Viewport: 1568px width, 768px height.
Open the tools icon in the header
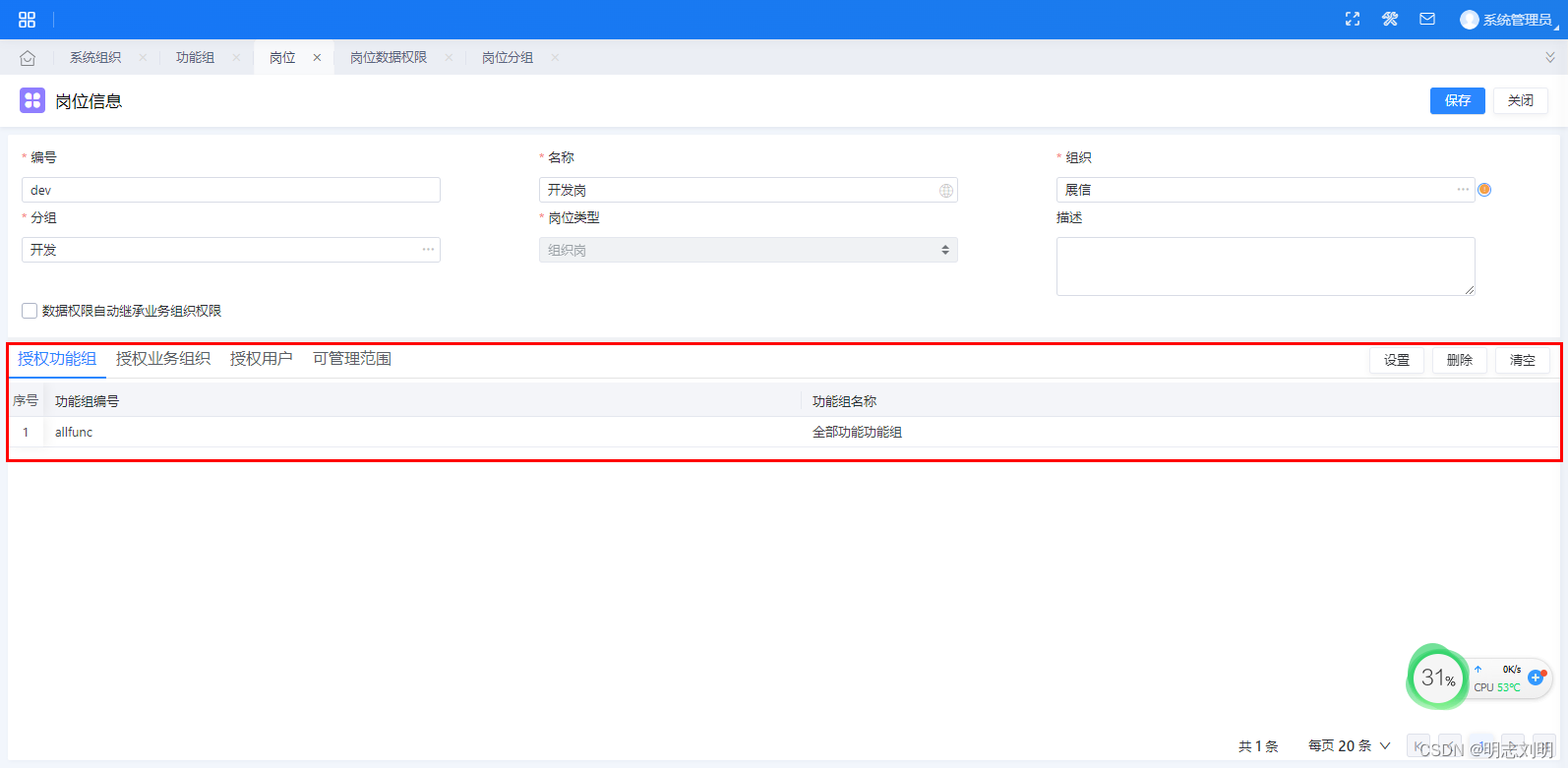(1390, 19)
